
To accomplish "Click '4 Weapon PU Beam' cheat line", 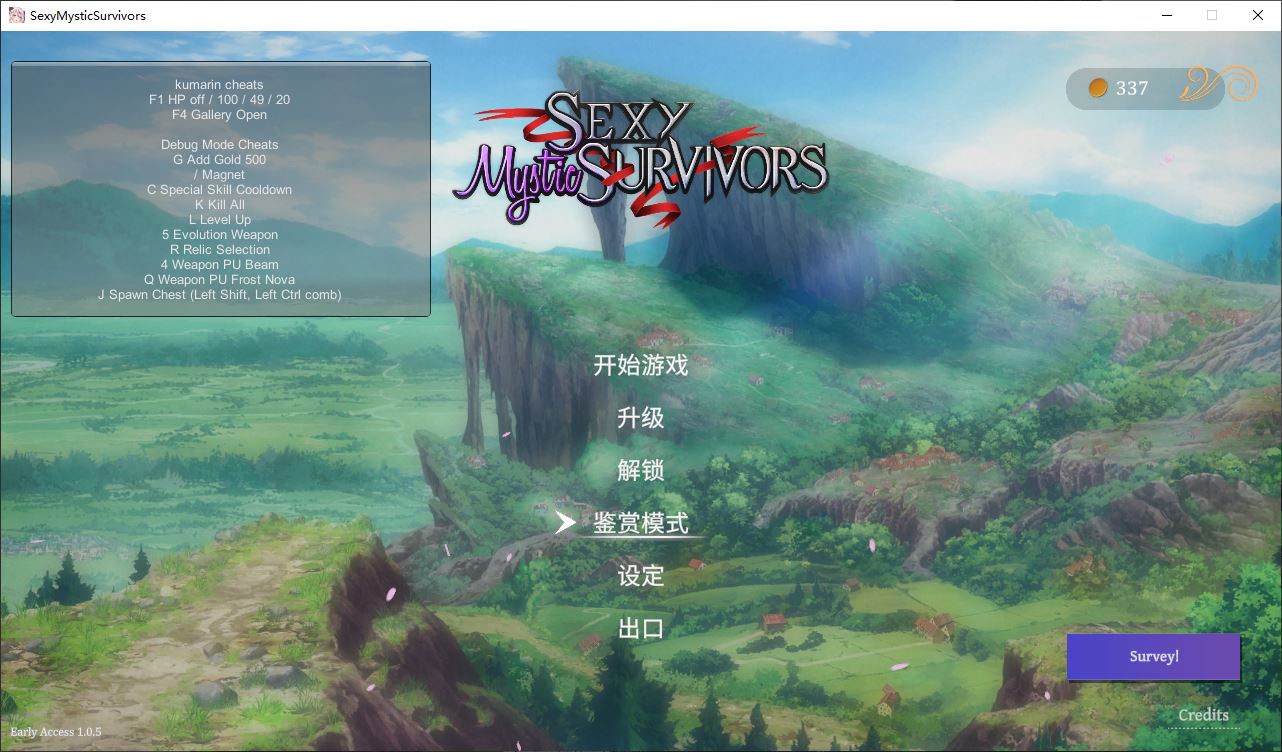I will [220, 265].
